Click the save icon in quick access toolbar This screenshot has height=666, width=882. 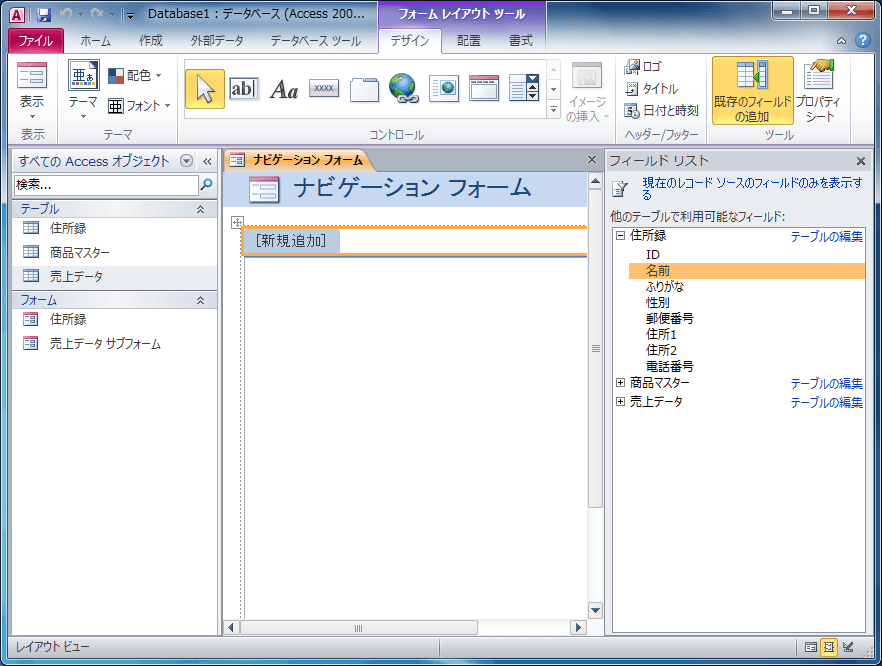[x=44, y=15]
